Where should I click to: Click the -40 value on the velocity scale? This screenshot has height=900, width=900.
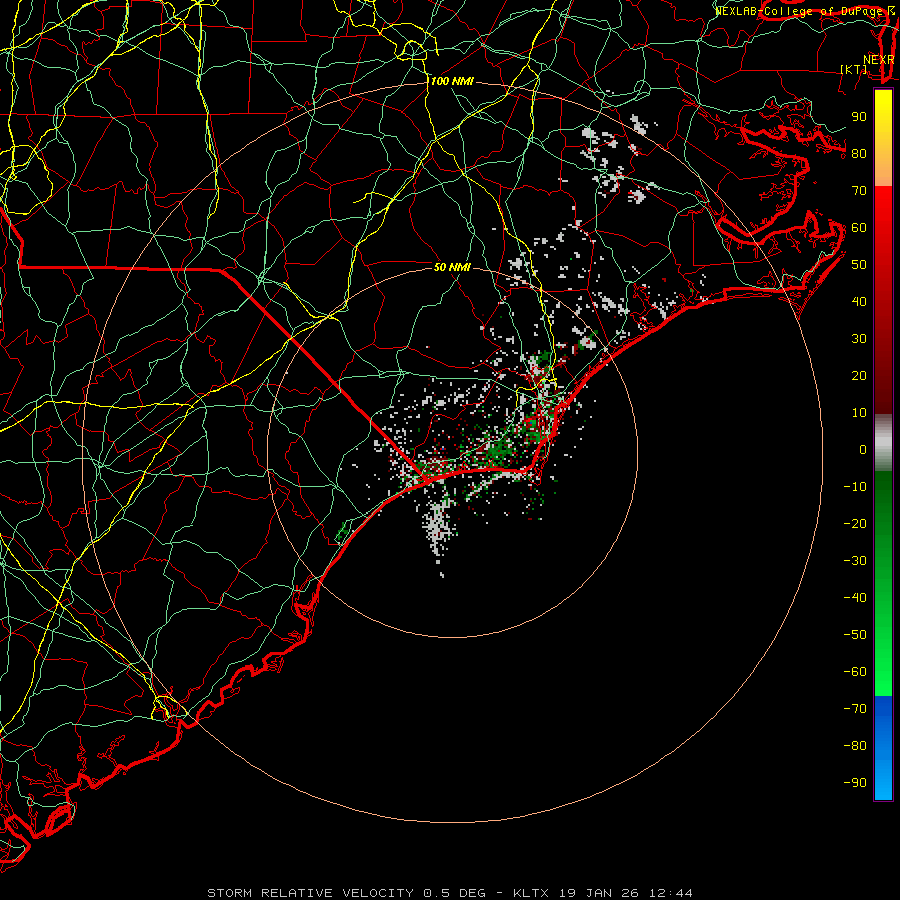click(x=855, y=598)
